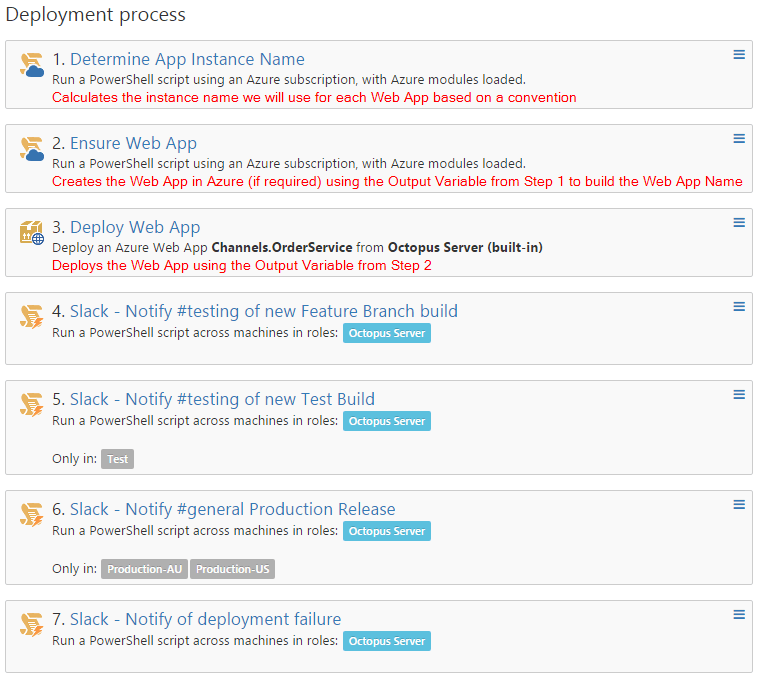Open Slack - Notify of deployment failure step
Screen dimensions: 765x680
[205, 620]
